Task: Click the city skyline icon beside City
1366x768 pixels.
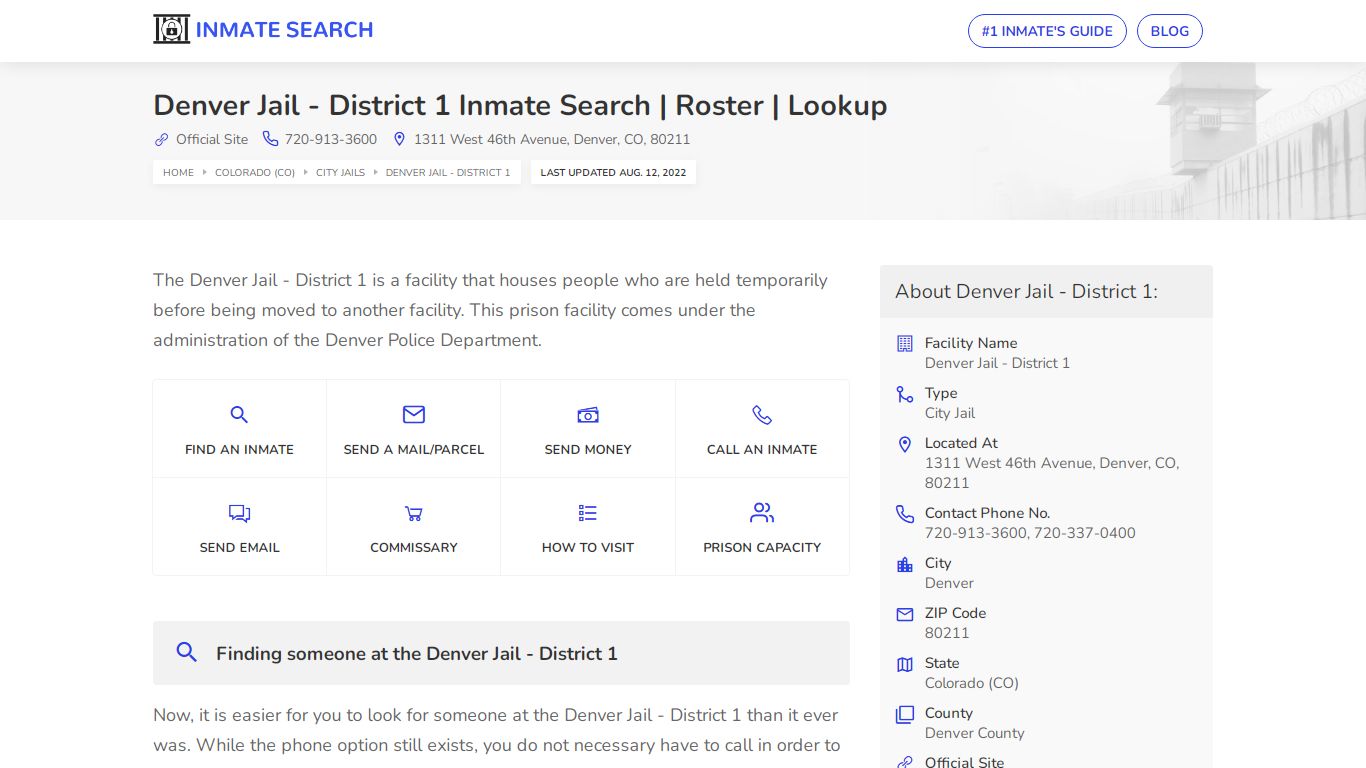Action: (905, 564)
